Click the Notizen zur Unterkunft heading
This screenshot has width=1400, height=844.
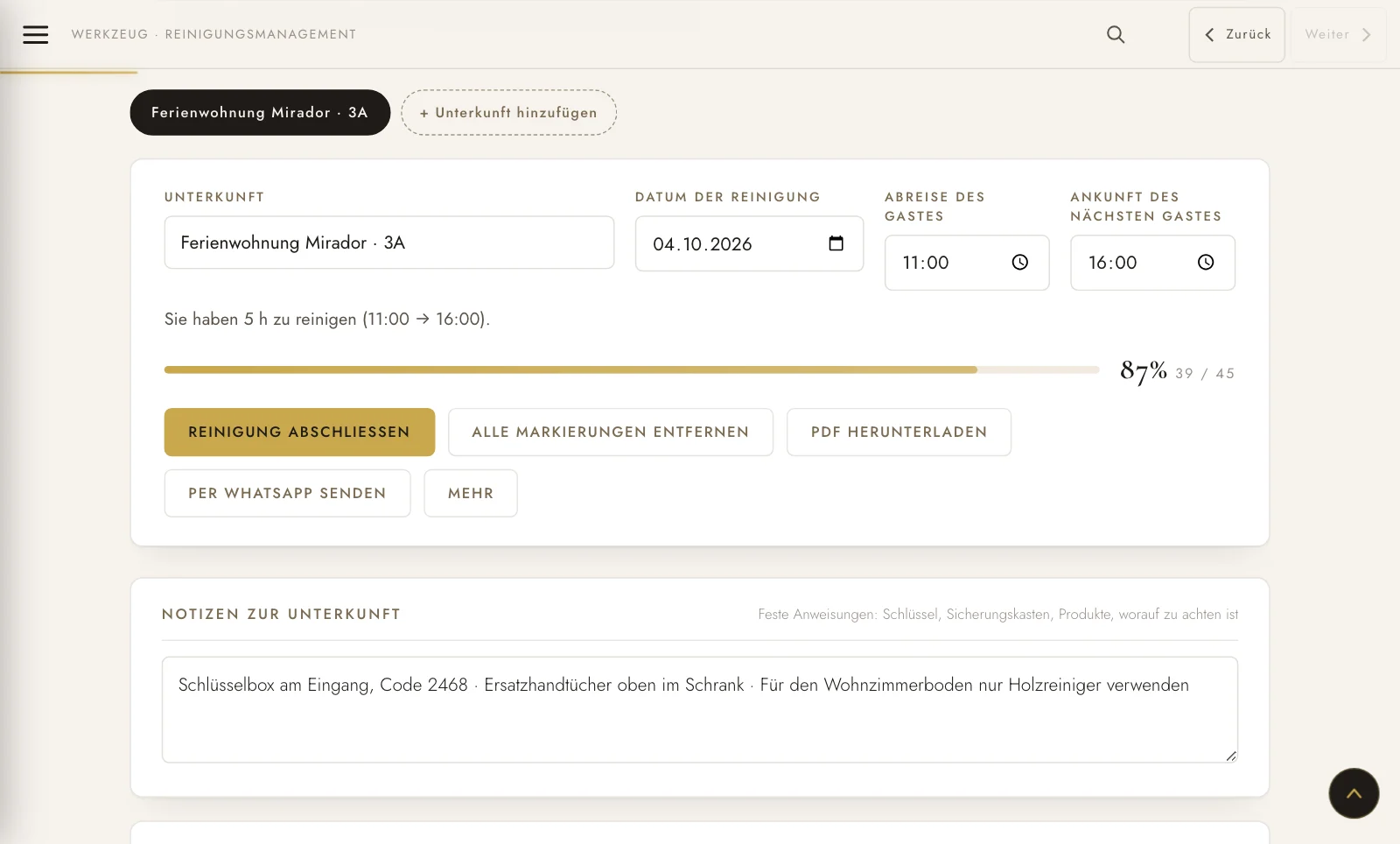coord(281,614)
